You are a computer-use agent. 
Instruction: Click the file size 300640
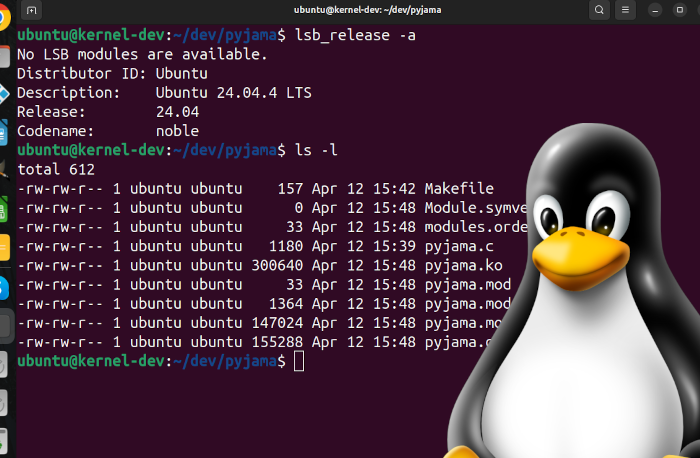277,266
